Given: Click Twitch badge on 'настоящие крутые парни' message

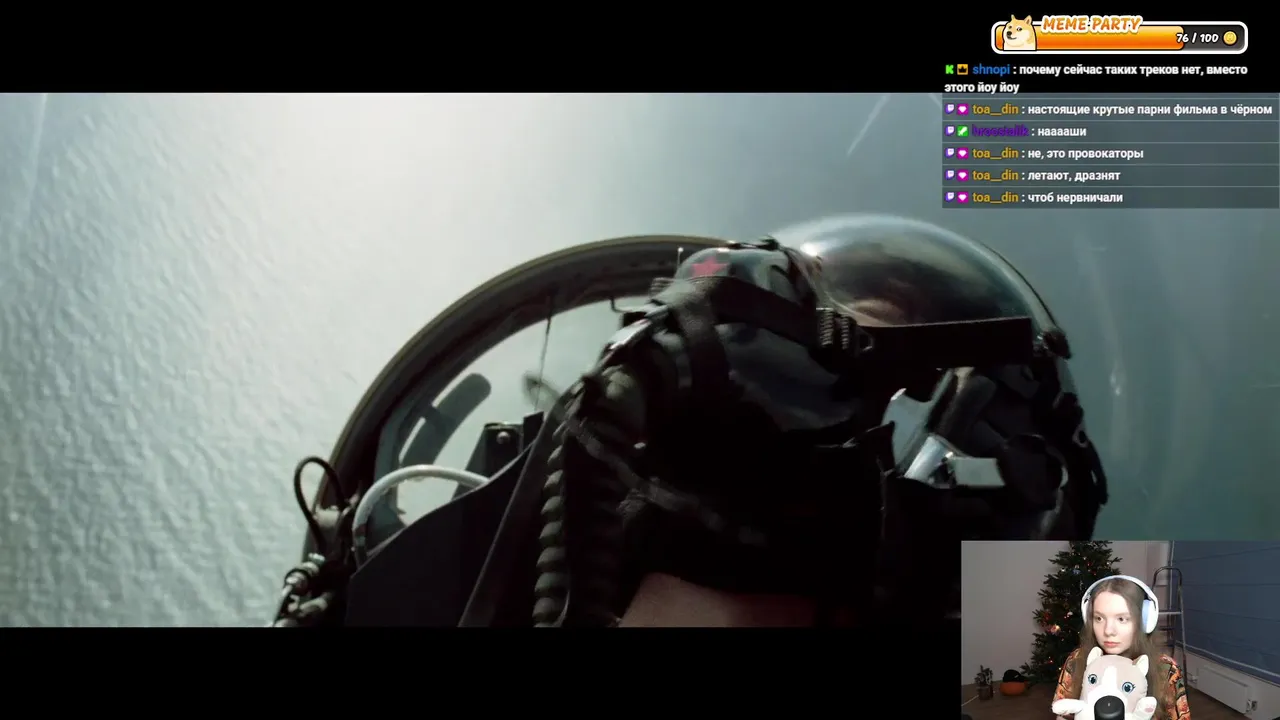Looking at the screenshot, I should [950, 110].
